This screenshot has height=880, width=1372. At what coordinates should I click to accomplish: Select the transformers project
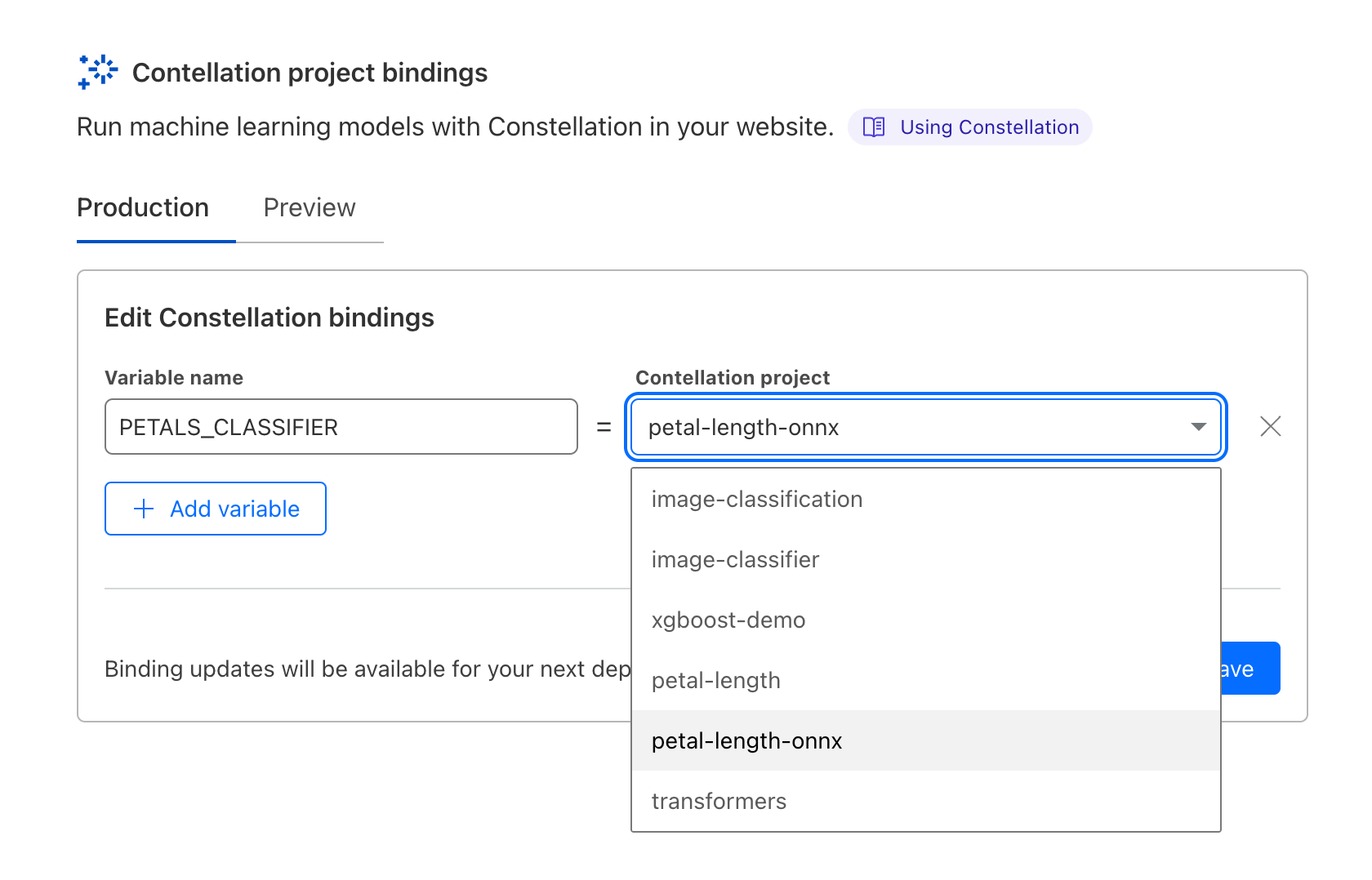point(719,801)
